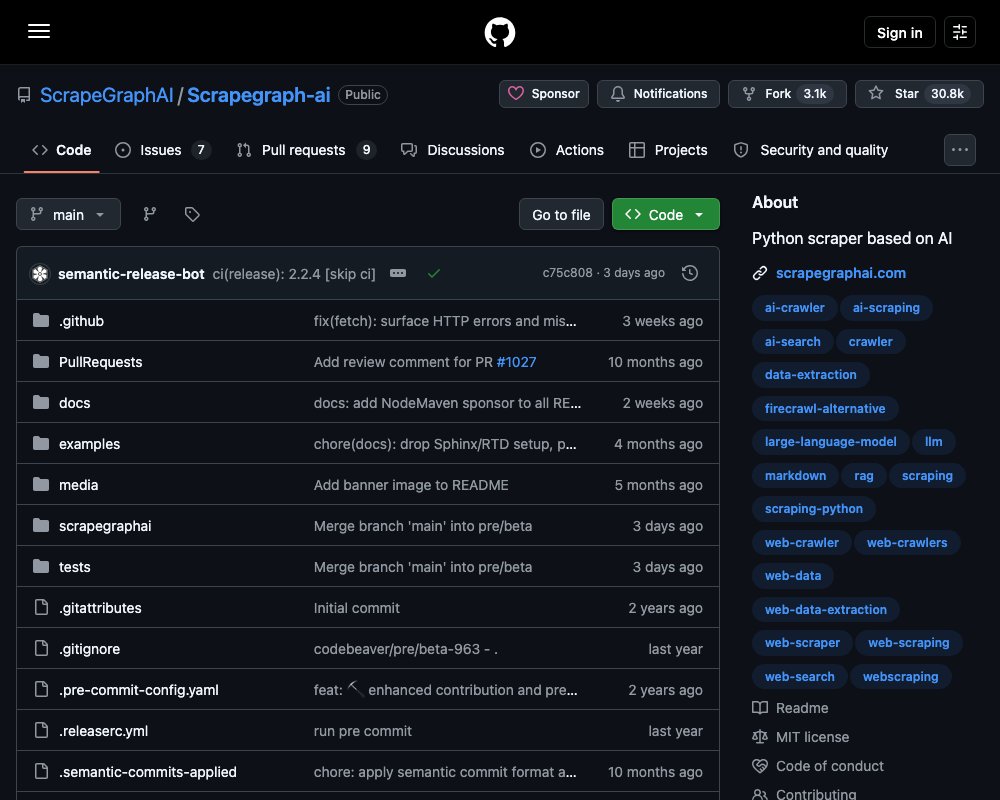
Task: Open the 'Add banner image to README' commit
Action: [x=411, y=485]
